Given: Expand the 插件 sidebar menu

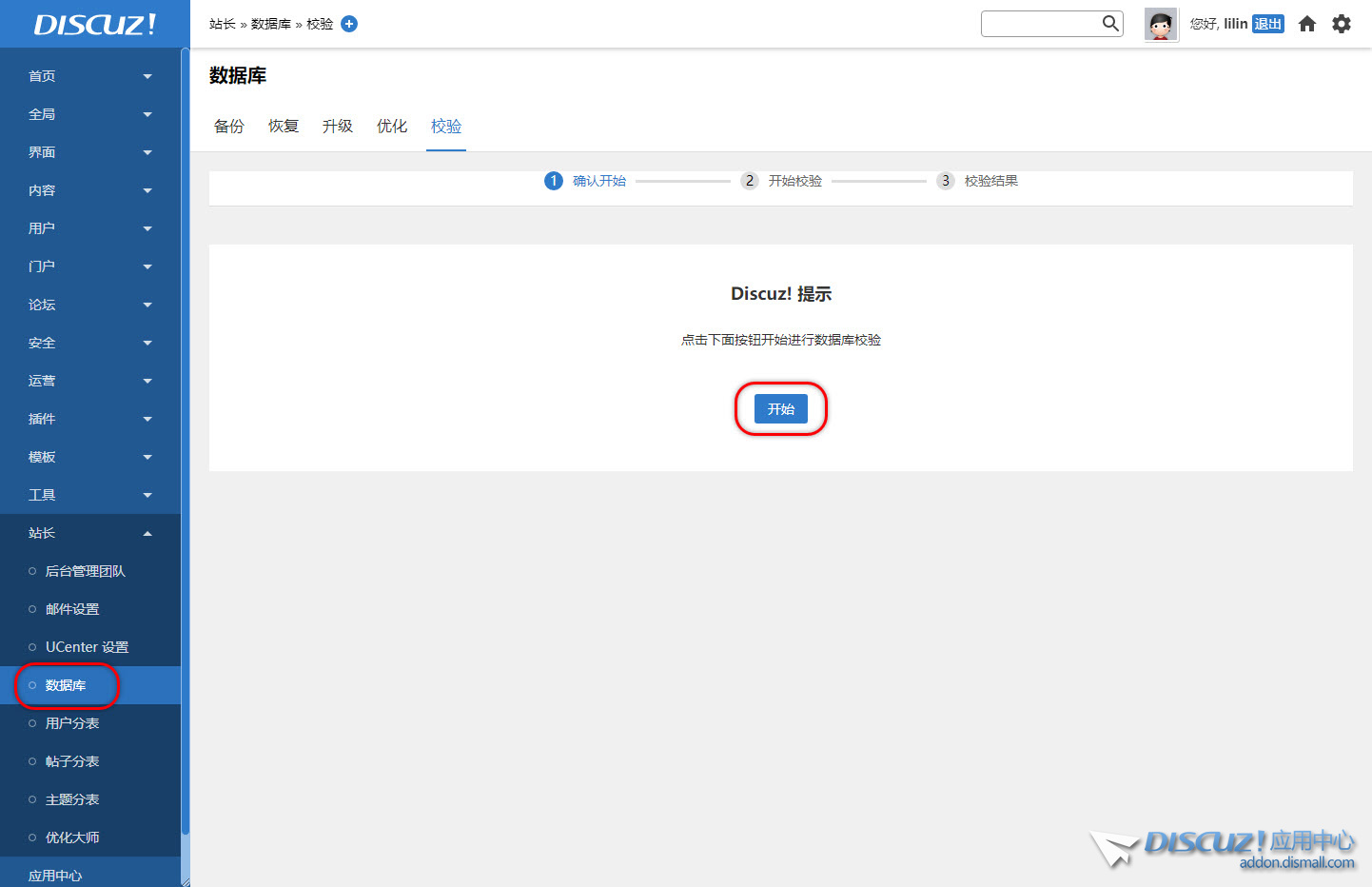Looking at the screenshot, I should [x=90, y=419].
